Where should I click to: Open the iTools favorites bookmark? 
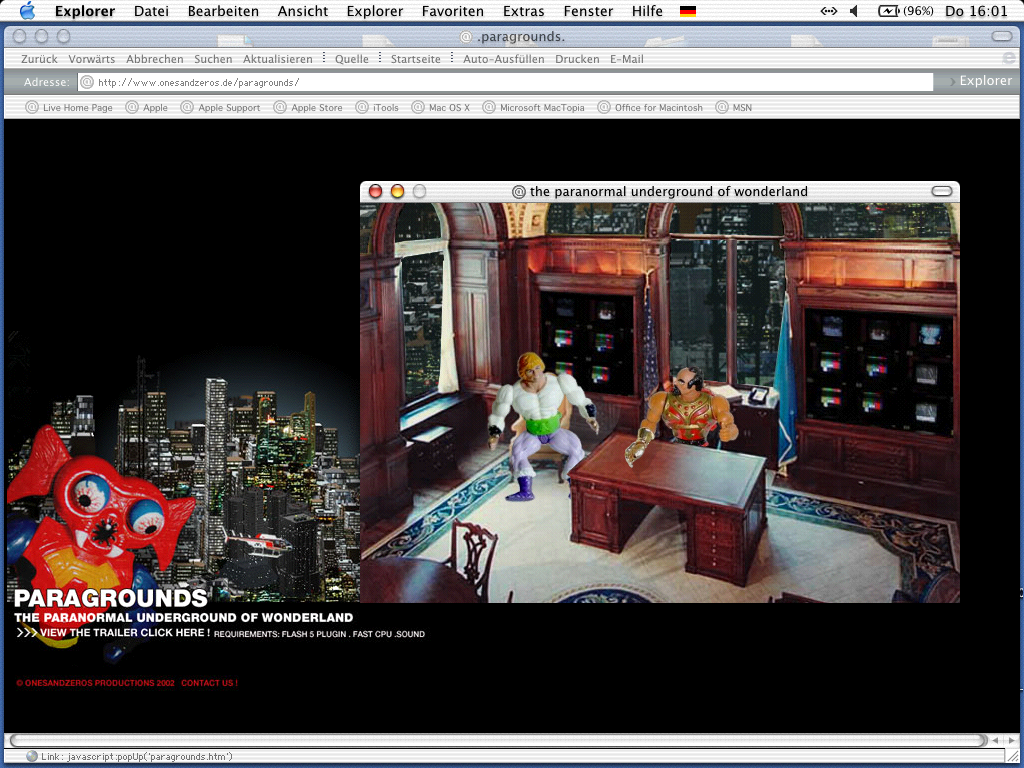[385, 108]
